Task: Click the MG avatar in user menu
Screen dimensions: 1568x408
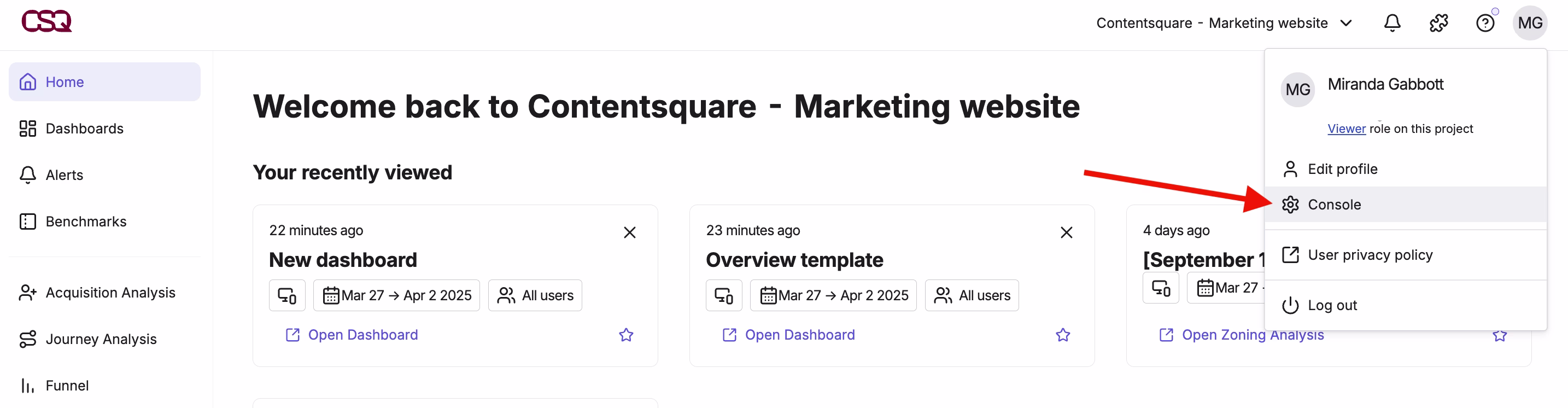Action: [1297, 90]
